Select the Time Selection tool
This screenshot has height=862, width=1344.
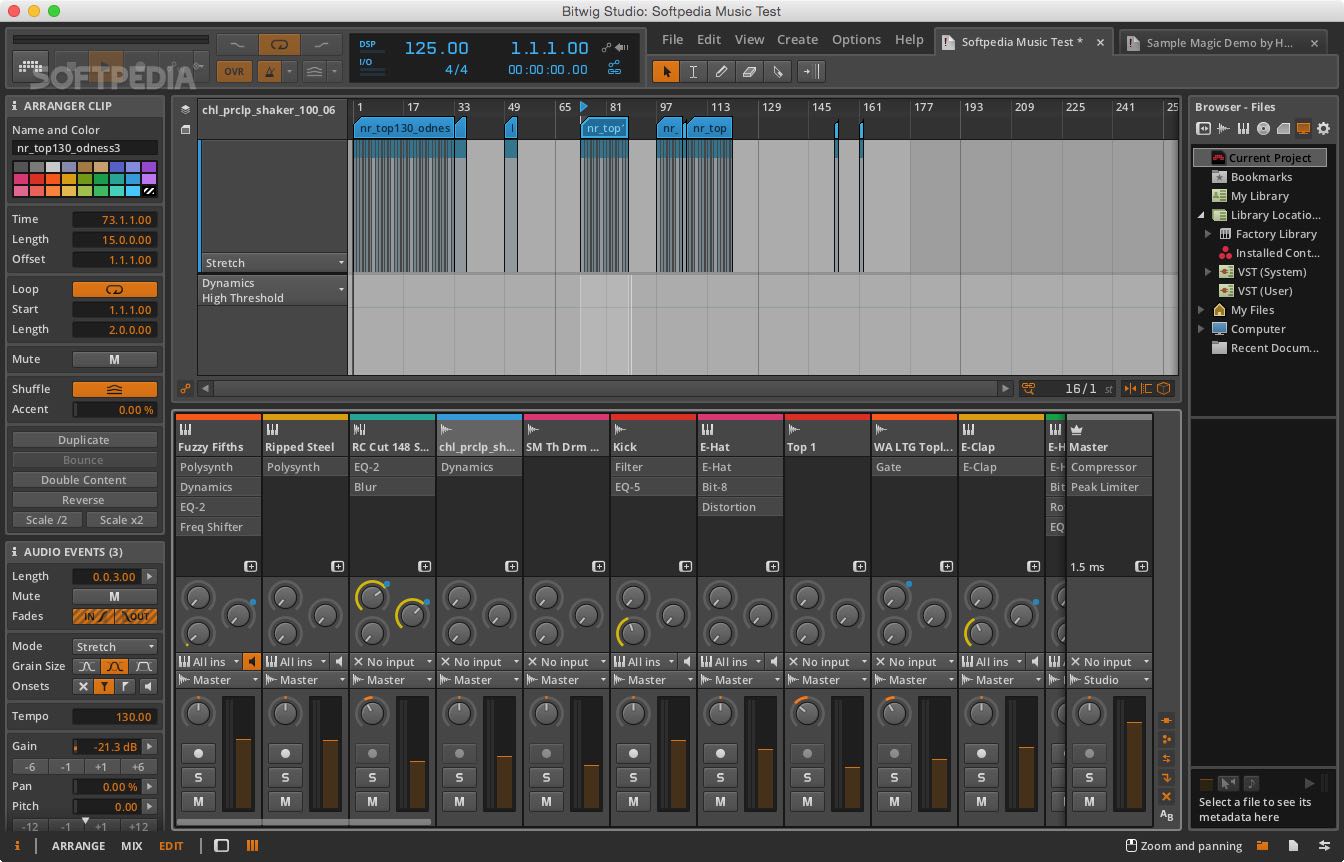tap(693, 71)
